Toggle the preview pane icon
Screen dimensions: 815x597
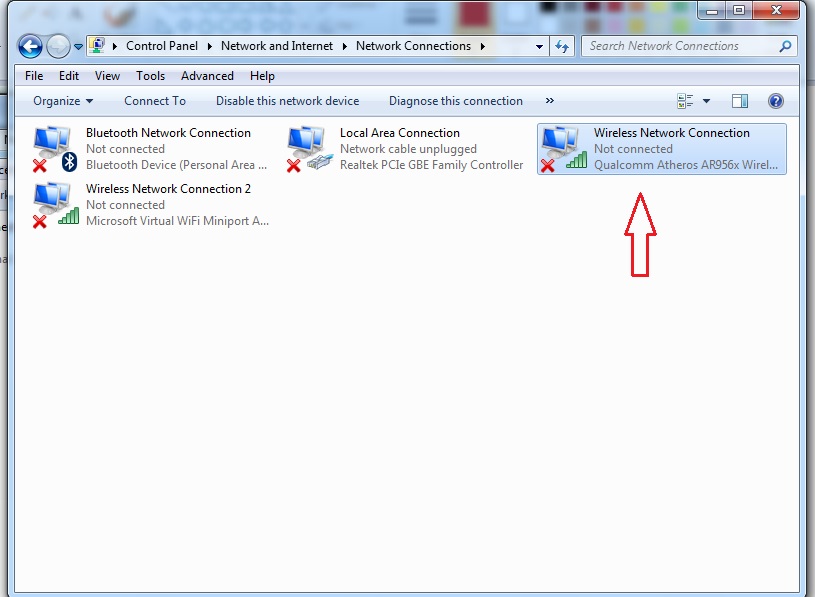[x=740, y=101]
